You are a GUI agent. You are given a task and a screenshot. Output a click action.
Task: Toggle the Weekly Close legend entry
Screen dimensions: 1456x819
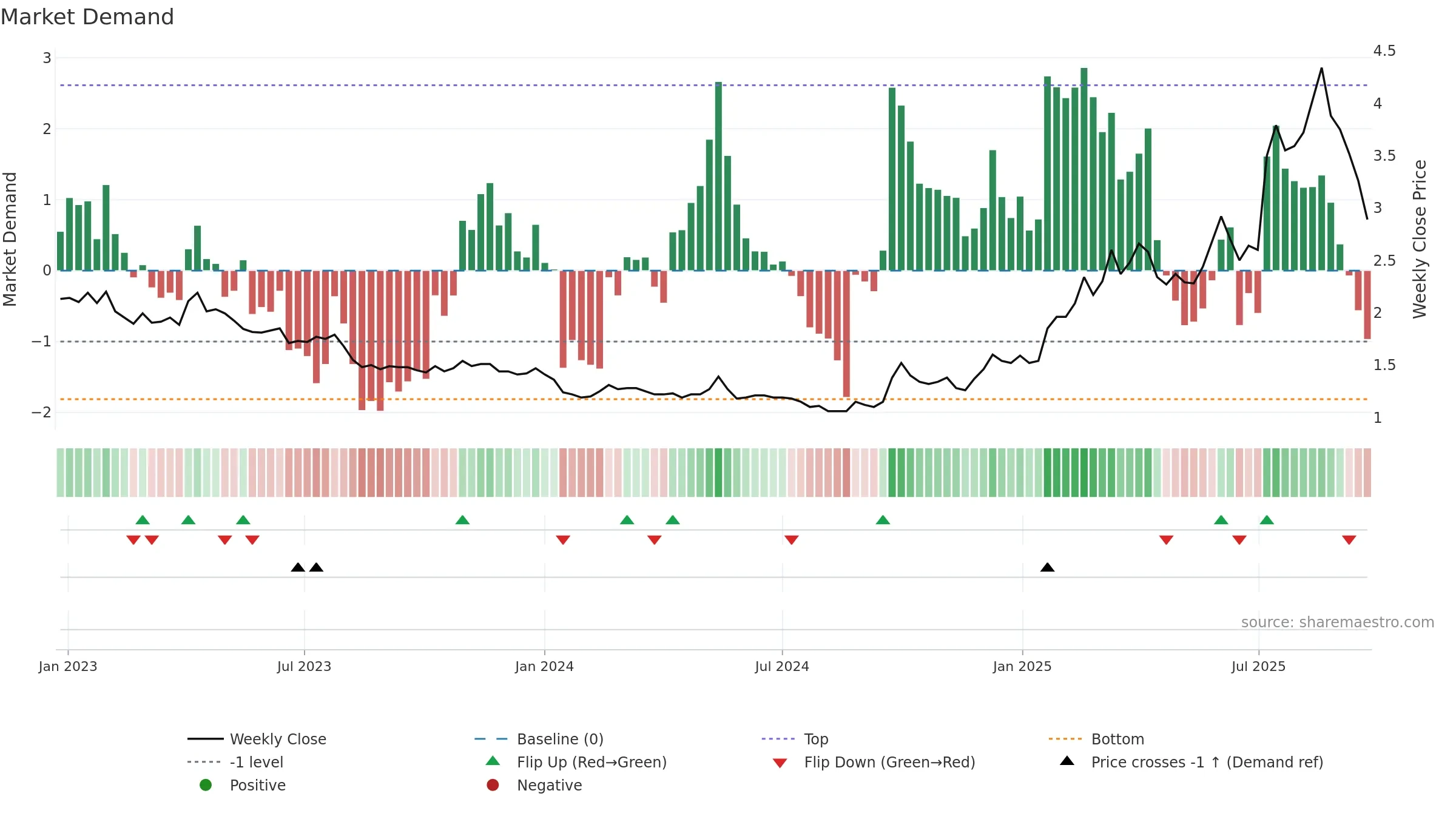tap(257, 739)
